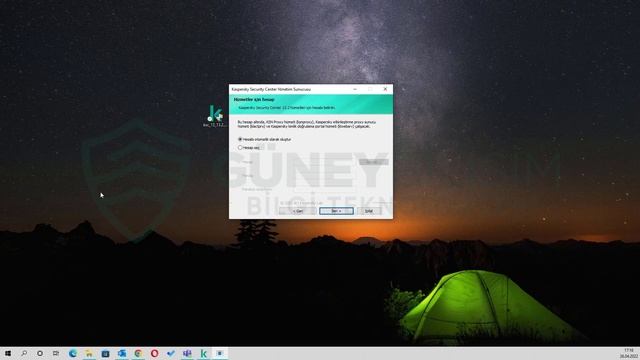
Task: Select the active installer icon in taskbar
Action: coord(220,353)
